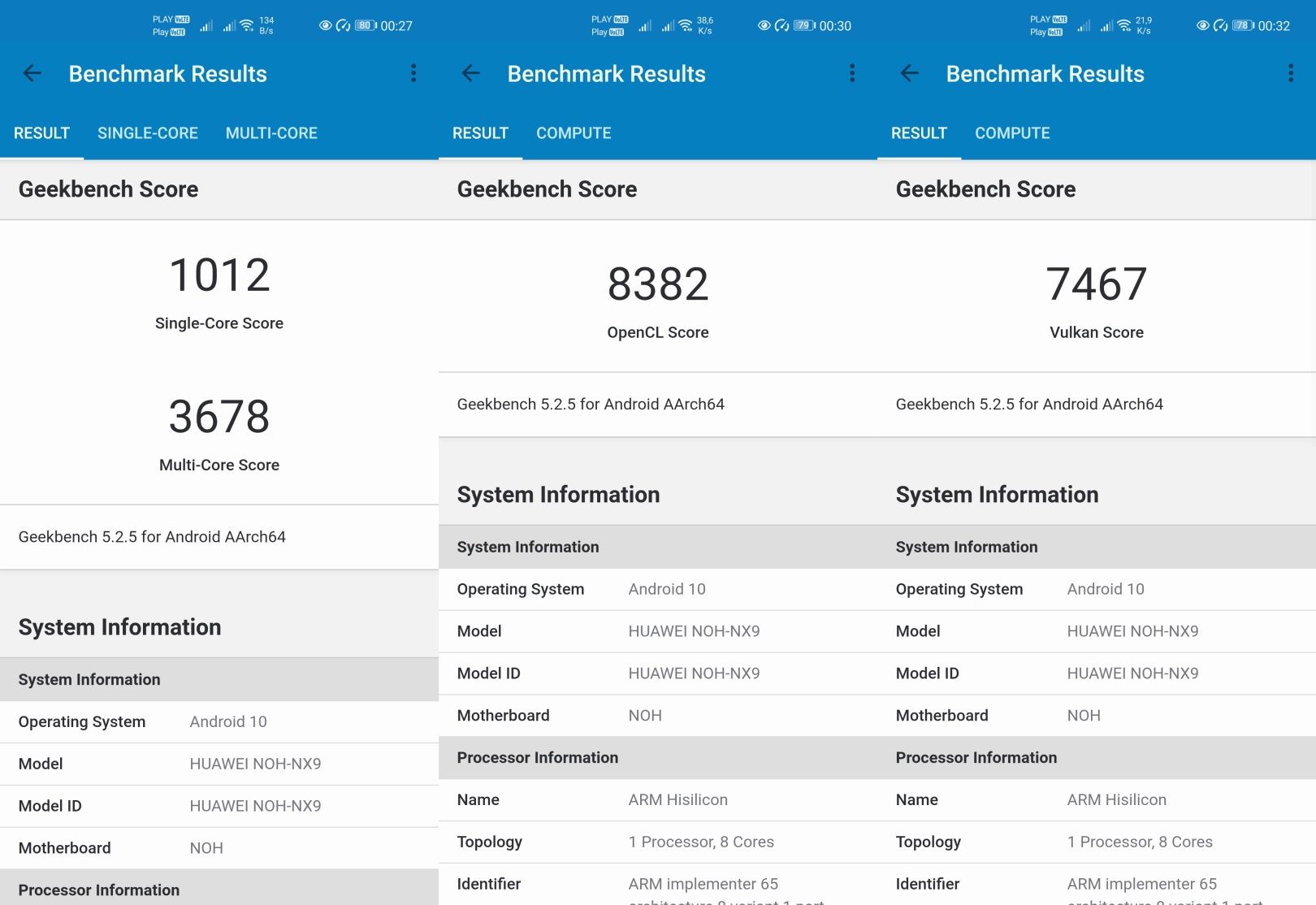1316x905 pixels.
Task: Tap Geekbench 5.2.5 version text in CPU screen
Action: click(152, 537)
